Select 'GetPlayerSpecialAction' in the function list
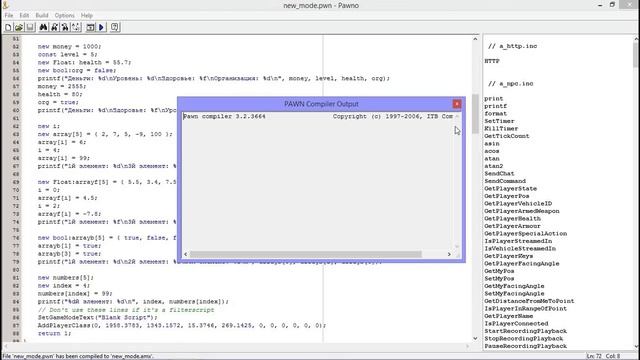 (526, 233)
